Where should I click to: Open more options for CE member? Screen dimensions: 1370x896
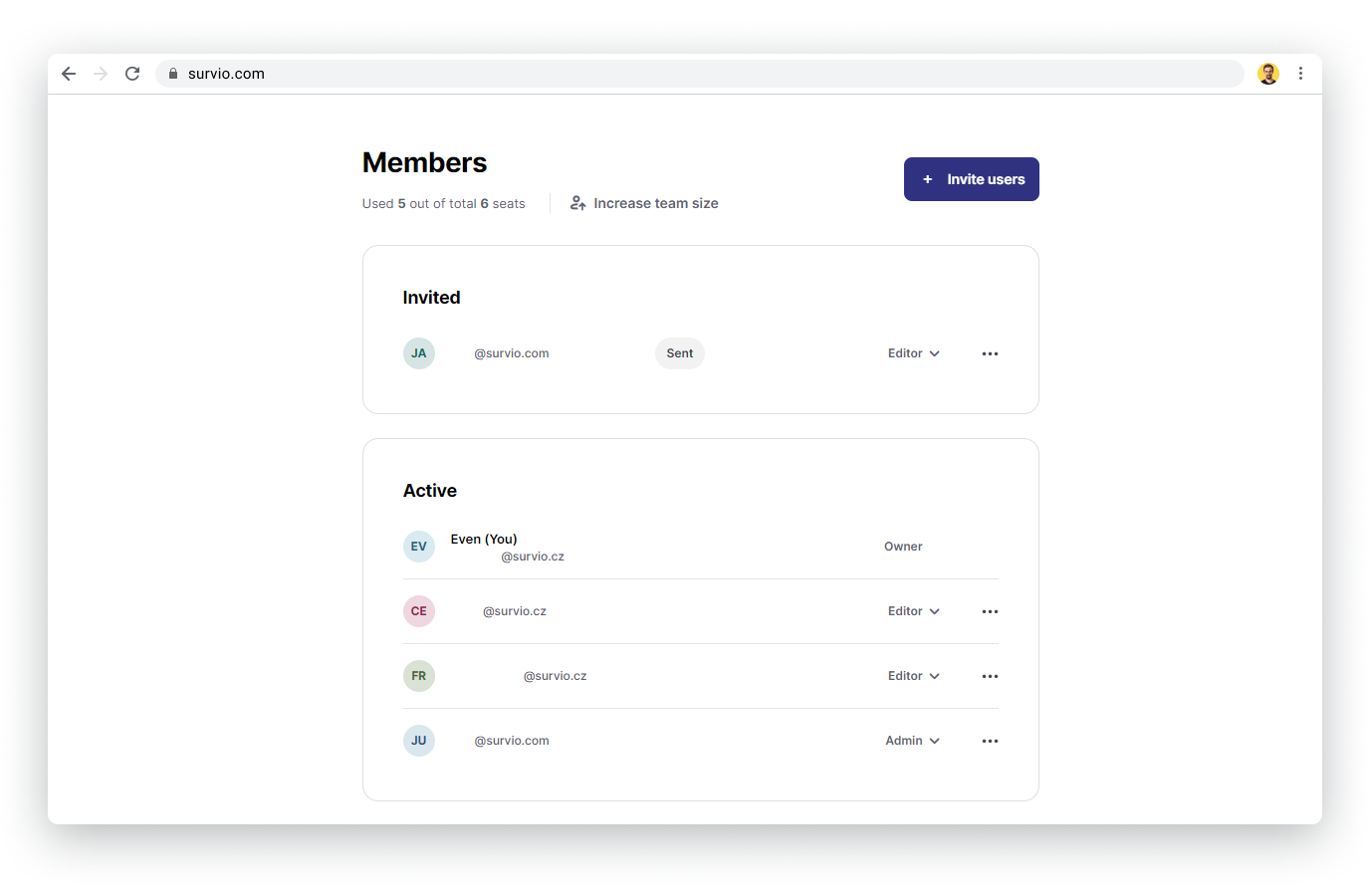pyautogui.click(x=990, y=611)
